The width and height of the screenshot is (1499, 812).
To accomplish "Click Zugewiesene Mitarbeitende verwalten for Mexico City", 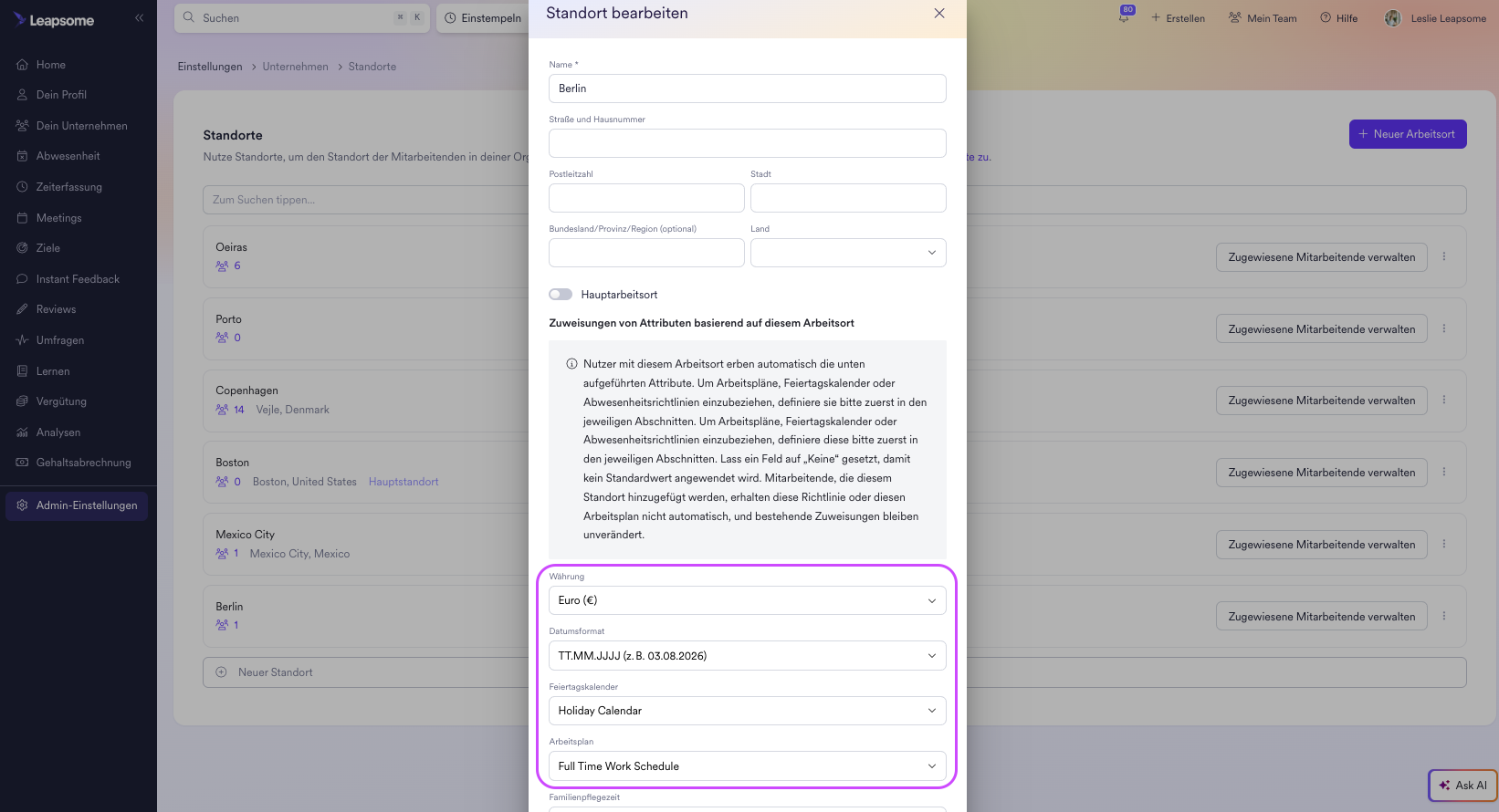I will pyautogui.click(x=1321, y=545).
